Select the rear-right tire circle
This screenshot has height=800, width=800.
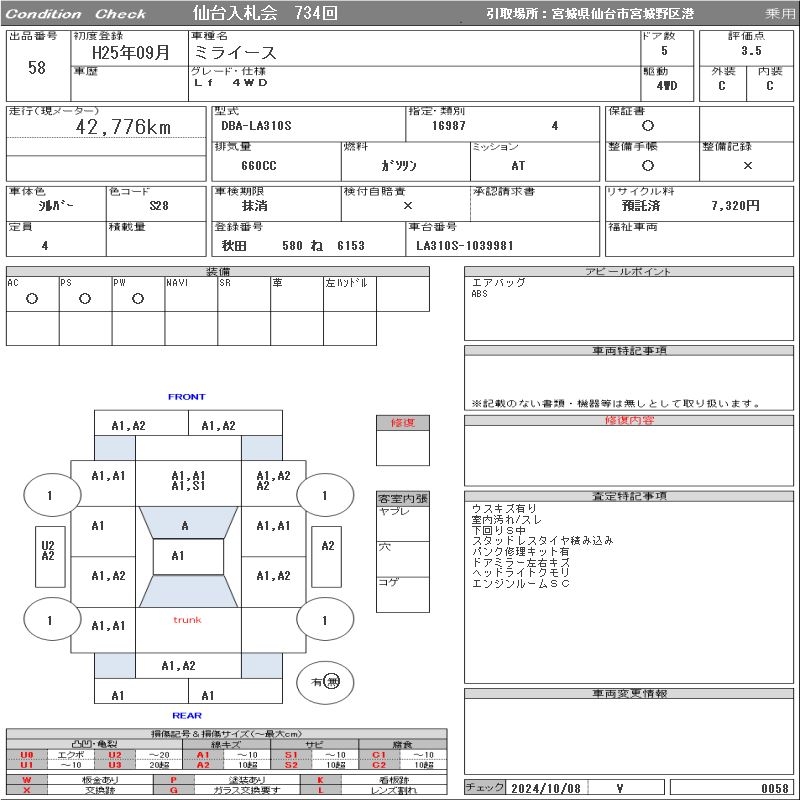coord(324,621)
